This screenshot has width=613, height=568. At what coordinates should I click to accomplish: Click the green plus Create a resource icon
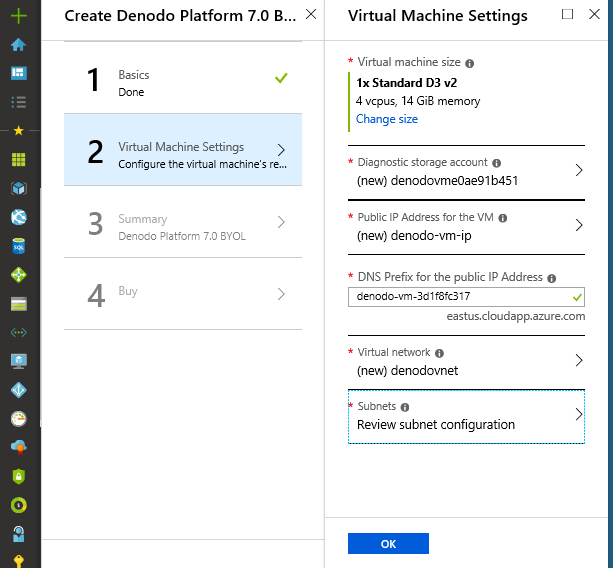coord(18,16)
